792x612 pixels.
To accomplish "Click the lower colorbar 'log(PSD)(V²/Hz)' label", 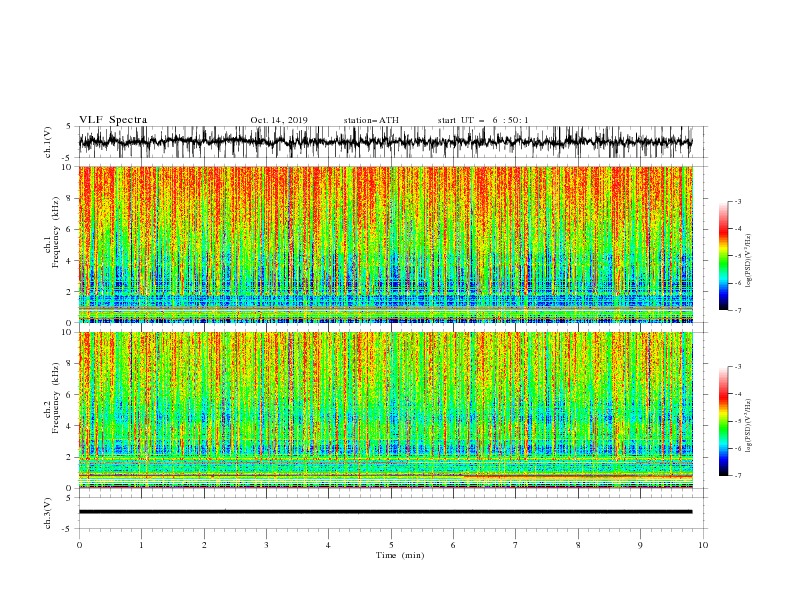I will tap(749, 426).
